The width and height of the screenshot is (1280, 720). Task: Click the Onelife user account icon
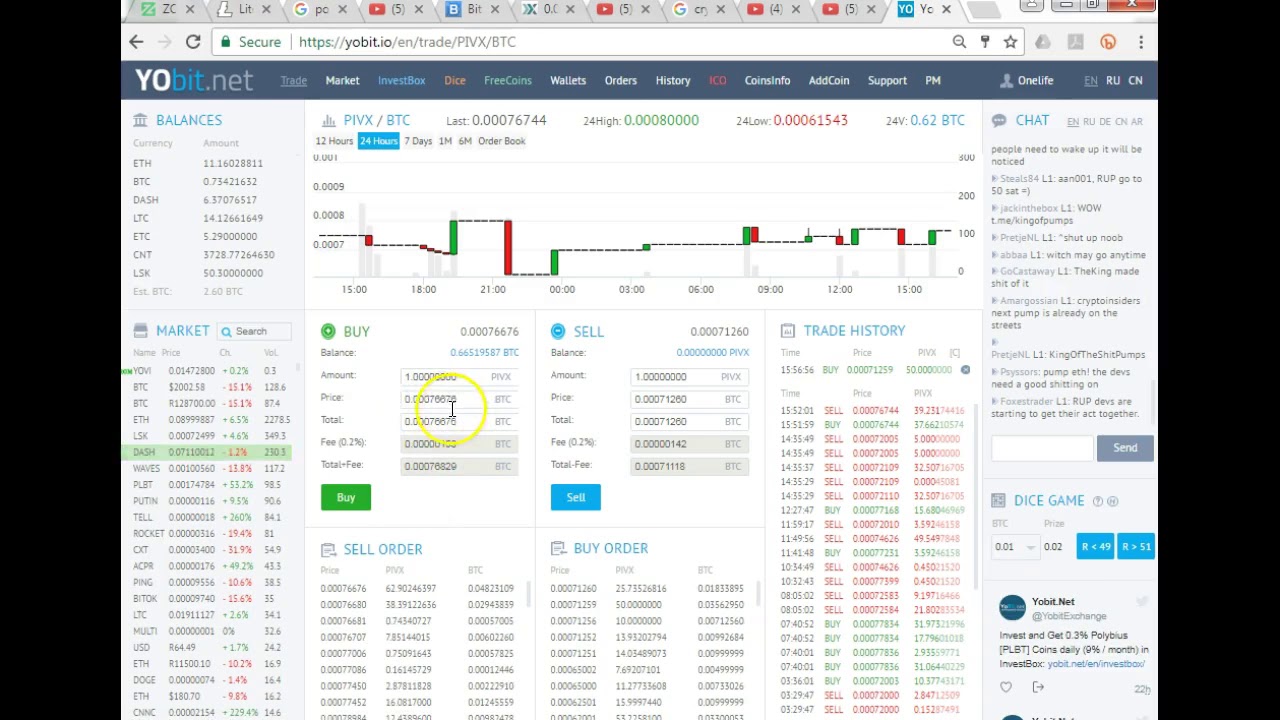tap(1006, 80)
